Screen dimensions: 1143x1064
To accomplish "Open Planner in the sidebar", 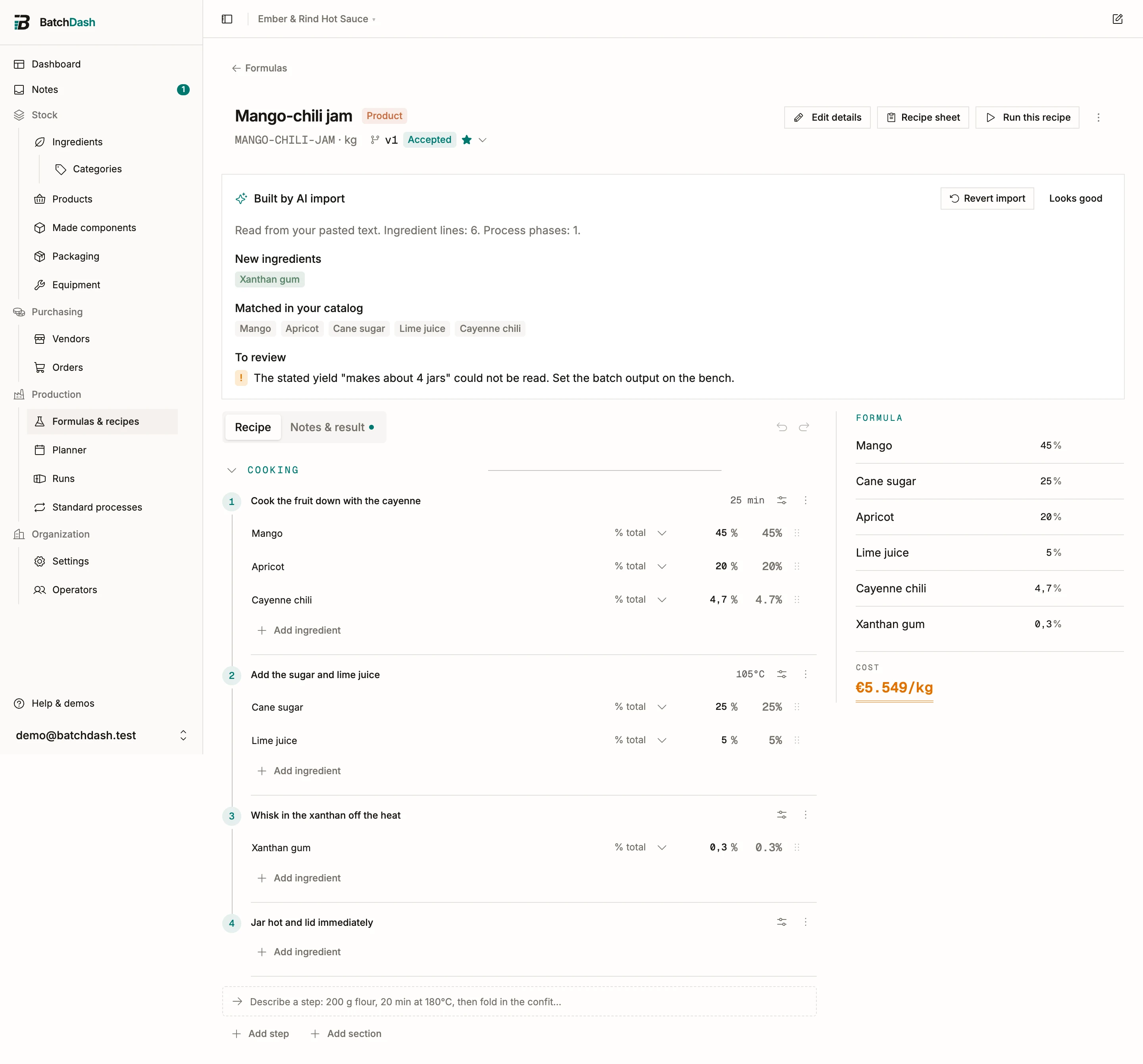I will pyautogui.click(x=69, y=450).
